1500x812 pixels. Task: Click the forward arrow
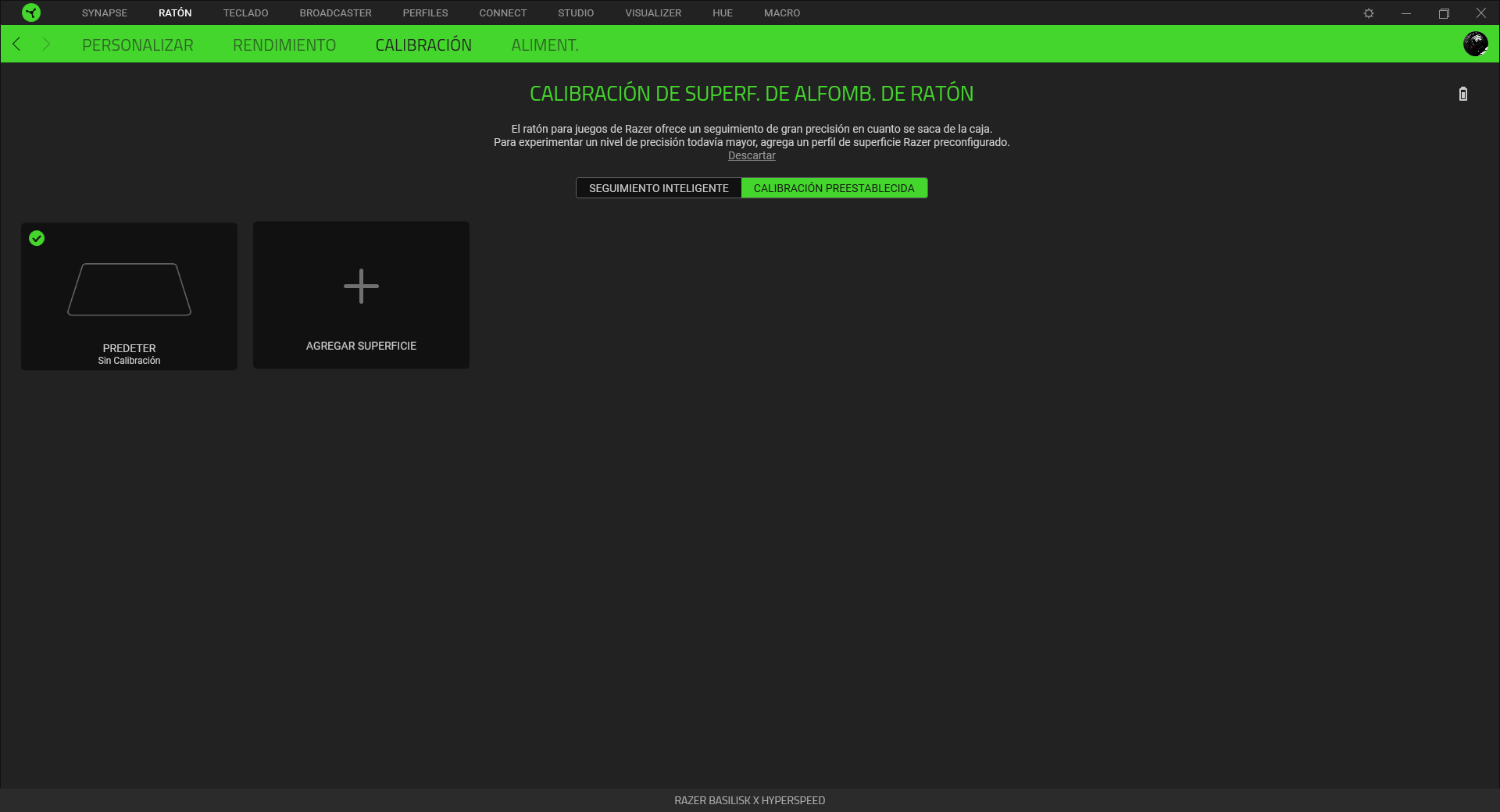point(46,44)
